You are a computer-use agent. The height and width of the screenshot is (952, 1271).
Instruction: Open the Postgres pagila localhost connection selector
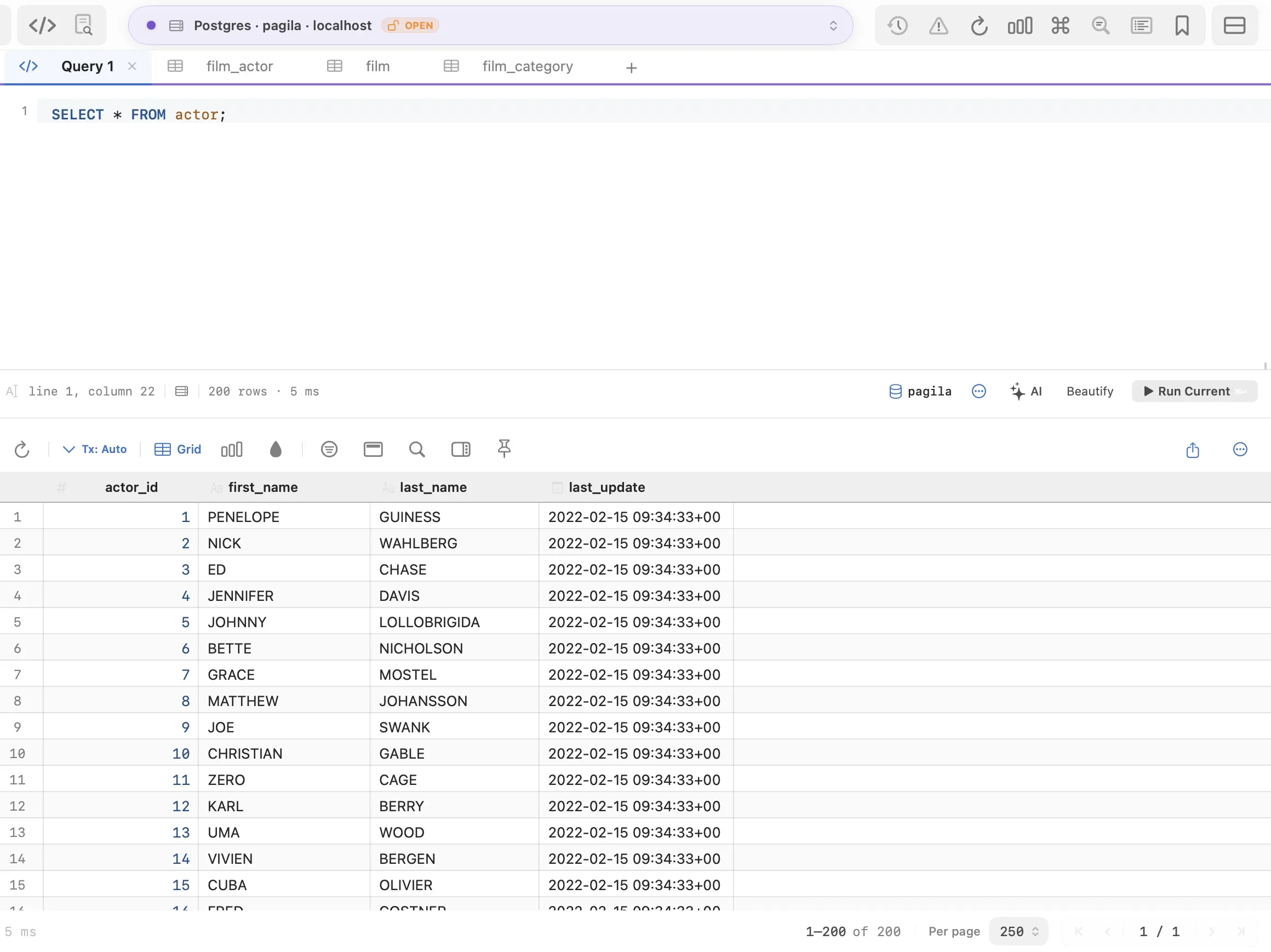(490, 25)
